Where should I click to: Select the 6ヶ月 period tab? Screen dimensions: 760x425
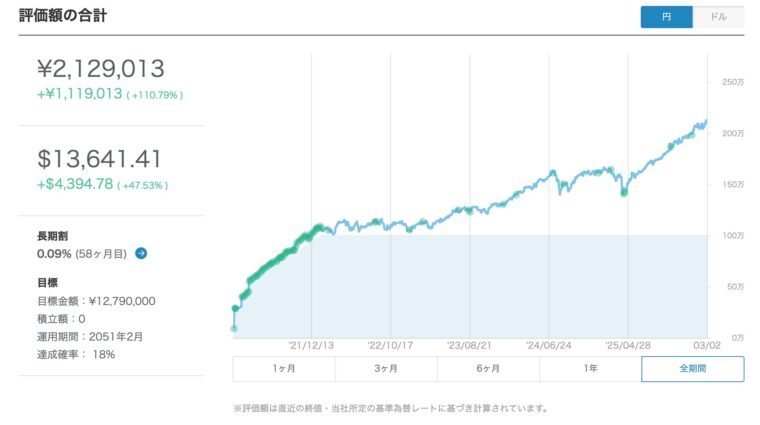[488, 369]
